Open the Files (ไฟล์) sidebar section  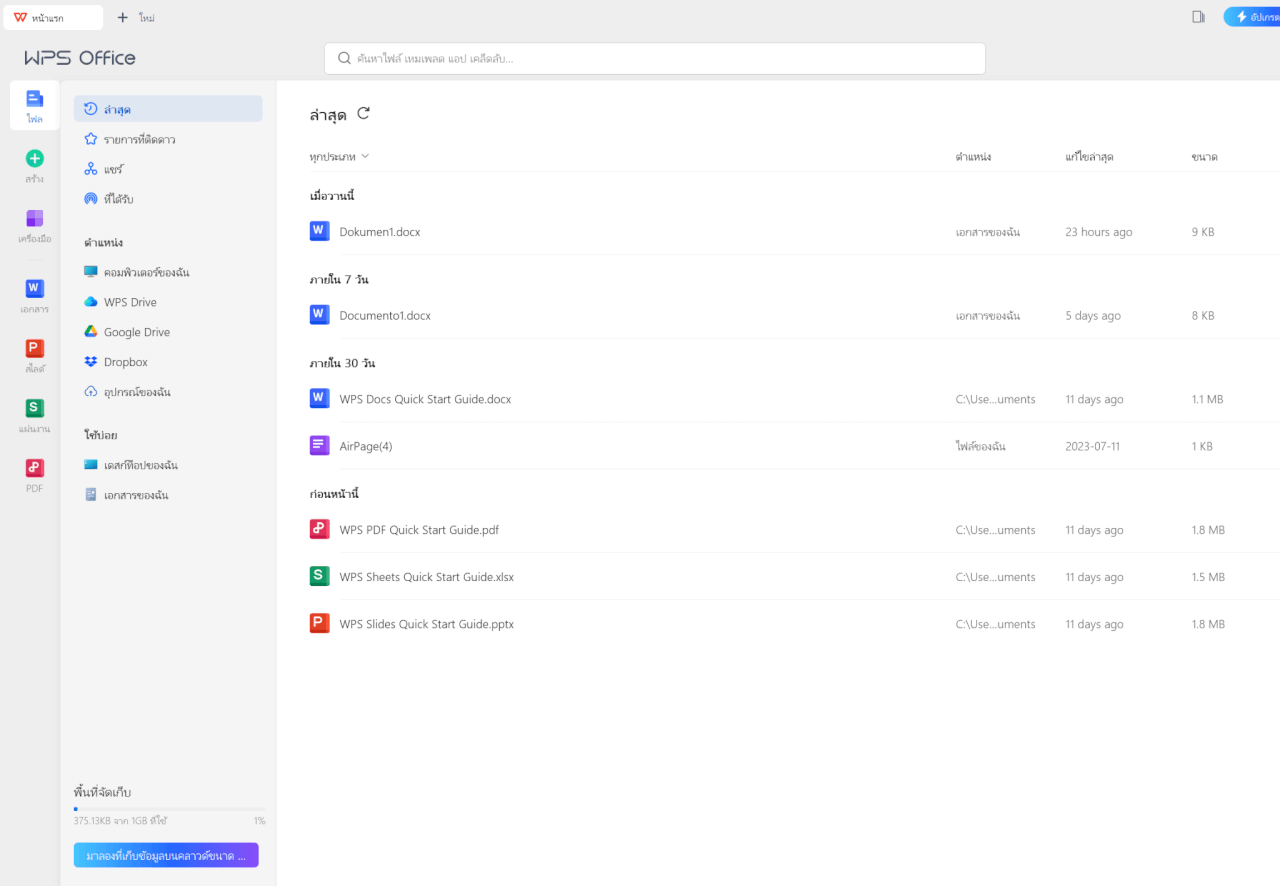pos(35,106)
